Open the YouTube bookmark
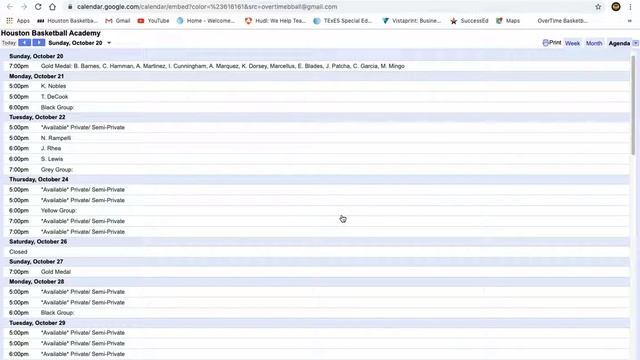 coord(153,20)
